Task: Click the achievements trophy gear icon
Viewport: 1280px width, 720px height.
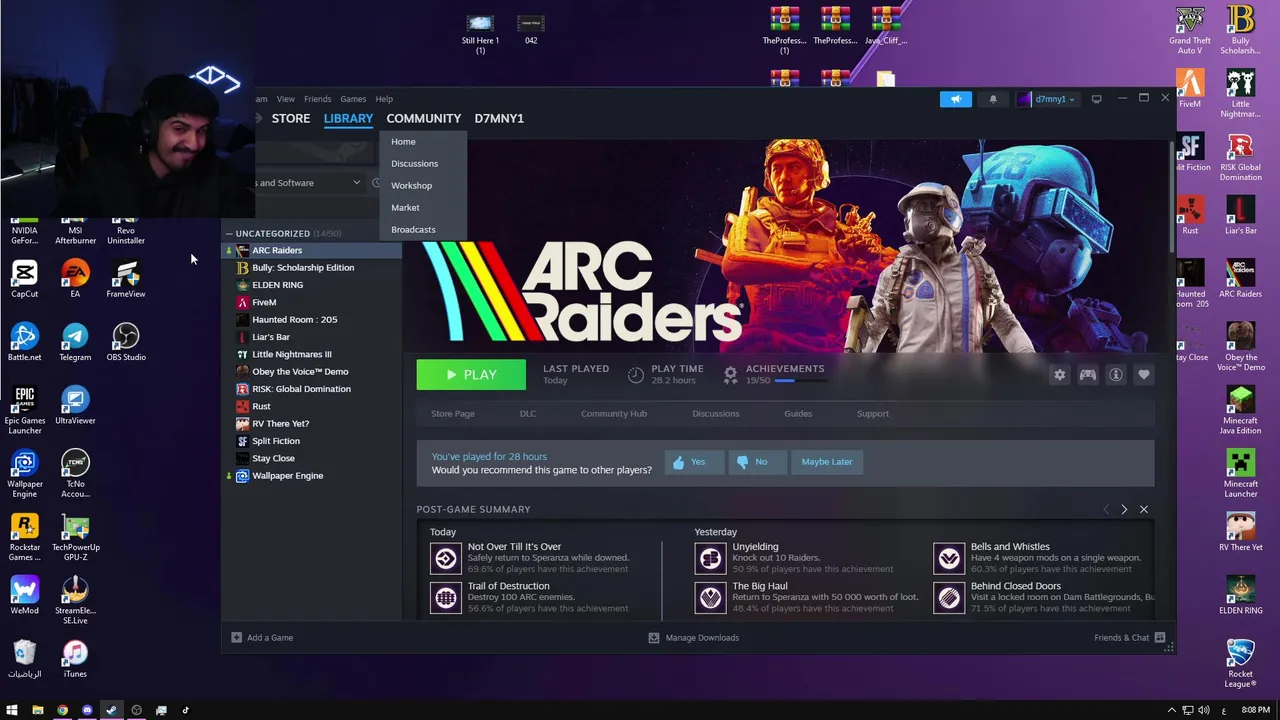Action: (x=731, y=375)
